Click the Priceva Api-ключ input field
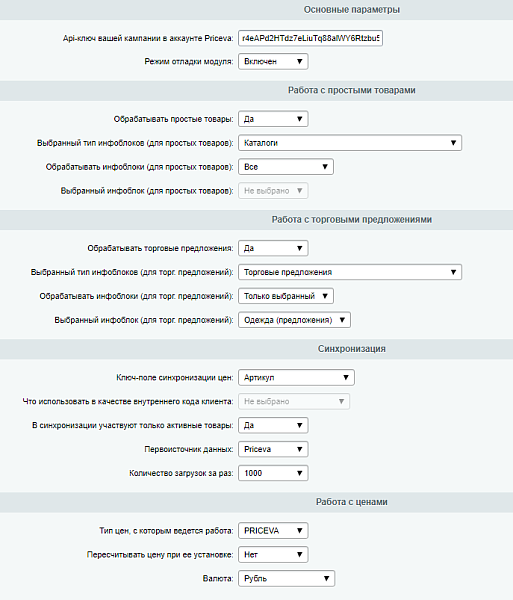Image resolution: width=513 pixels, height=600 pixels. (x=310, y=38)
